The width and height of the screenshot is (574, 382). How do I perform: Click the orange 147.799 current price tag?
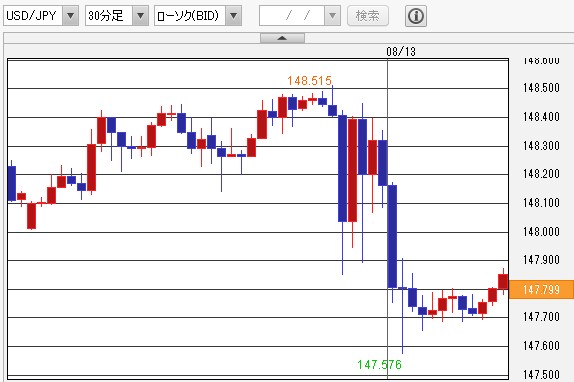[x=541, y=289]
